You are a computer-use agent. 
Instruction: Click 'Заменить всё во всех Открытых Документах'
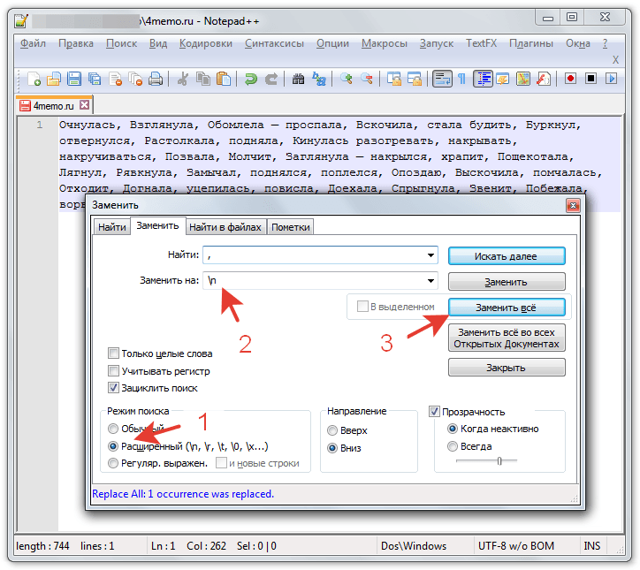507,338
